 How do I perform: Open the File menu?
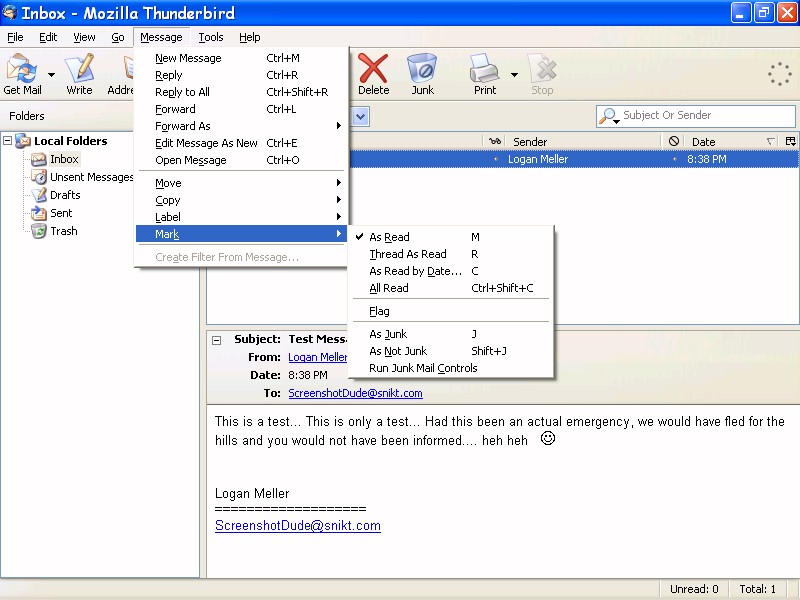[x=15, y=37]
